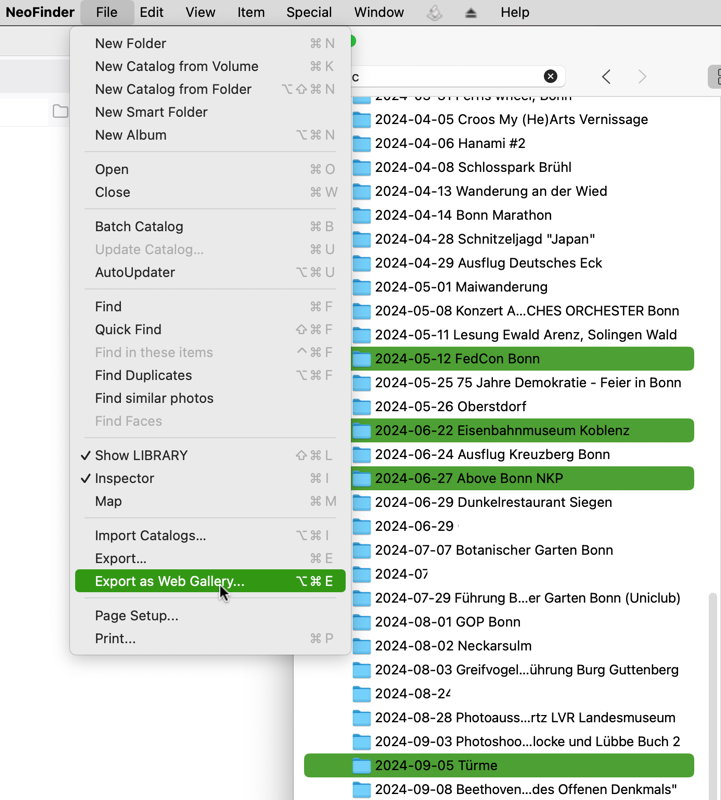Expand the Special menu
This screenshot has width=721, height=800.
coord(309,12)
